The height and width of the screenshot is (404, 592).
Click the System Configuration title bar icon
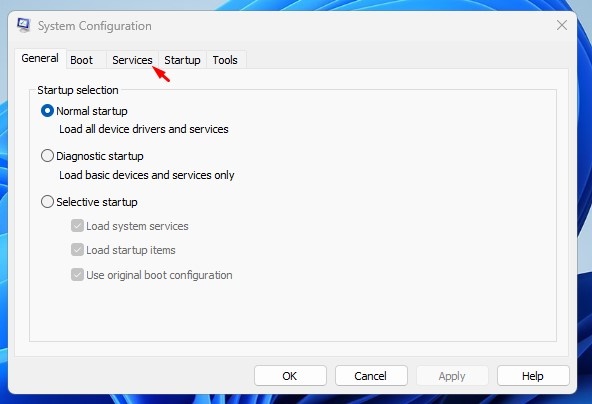23,25
